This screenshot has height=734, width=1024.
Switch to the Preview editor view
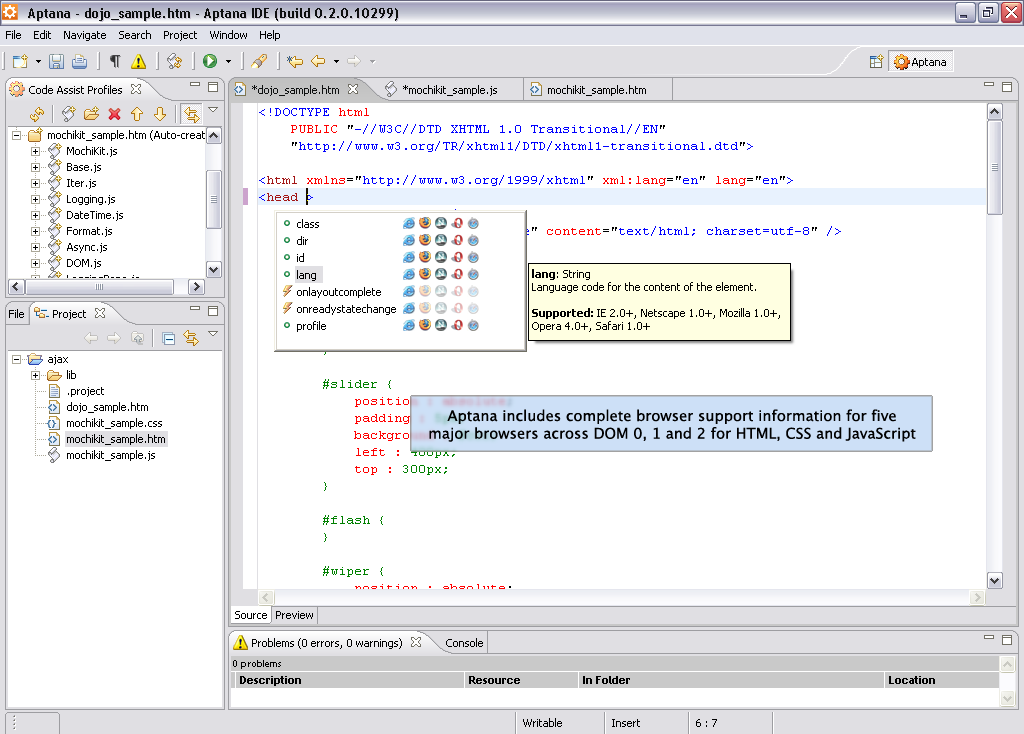click(294, 615)
